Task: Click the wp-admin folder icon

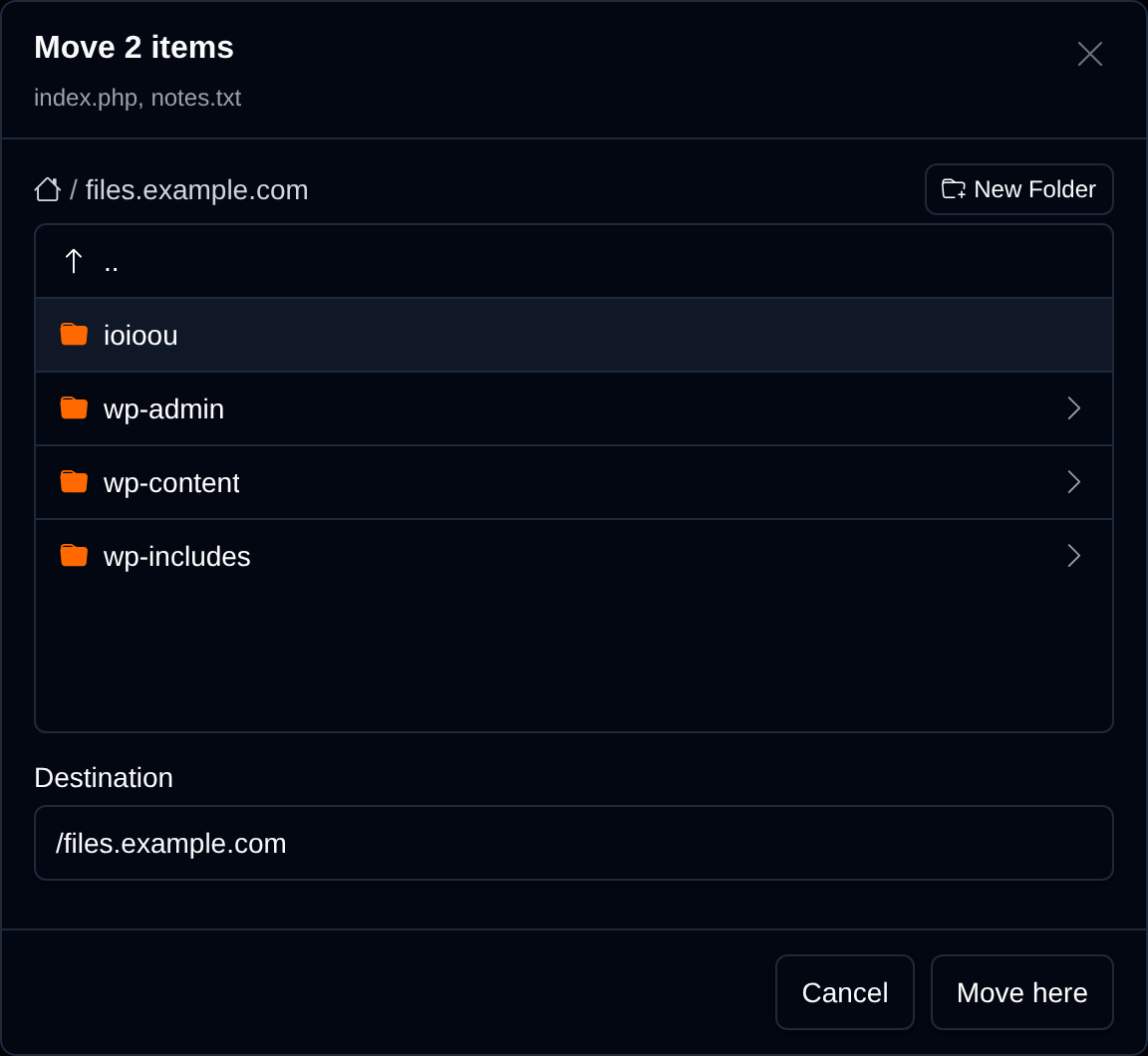Action: tap(74, 408)
